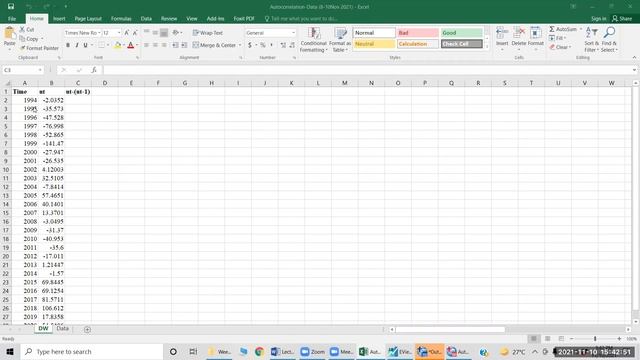This screenshot has width=640, height=360.
Task: Click the Cut scissors command
Action: click(27, 30)
